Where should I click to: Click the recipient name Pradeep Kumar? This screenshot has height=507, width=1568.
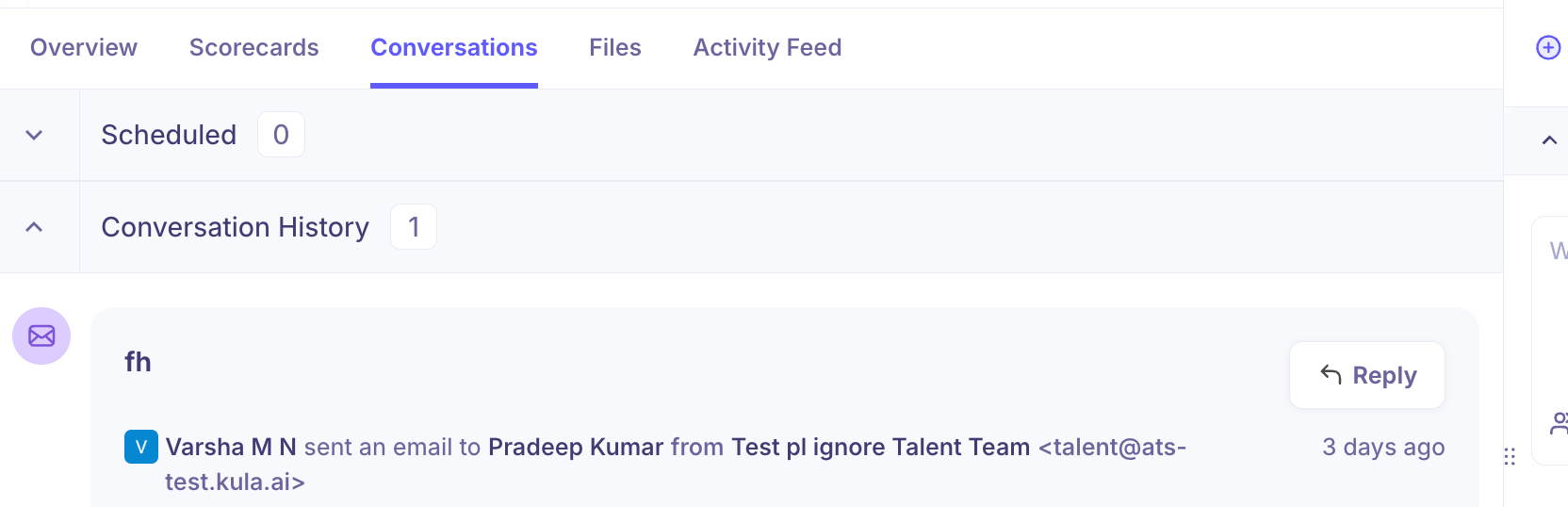(576, 447)
